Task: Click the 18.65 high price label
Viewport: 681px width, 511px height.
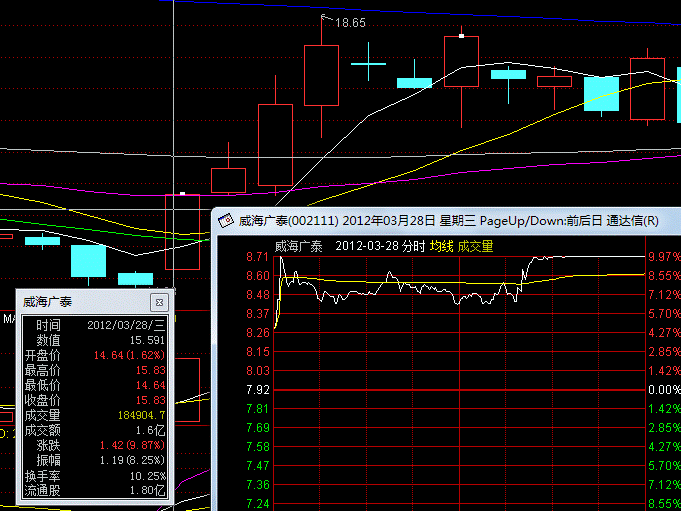Action: 350,23
